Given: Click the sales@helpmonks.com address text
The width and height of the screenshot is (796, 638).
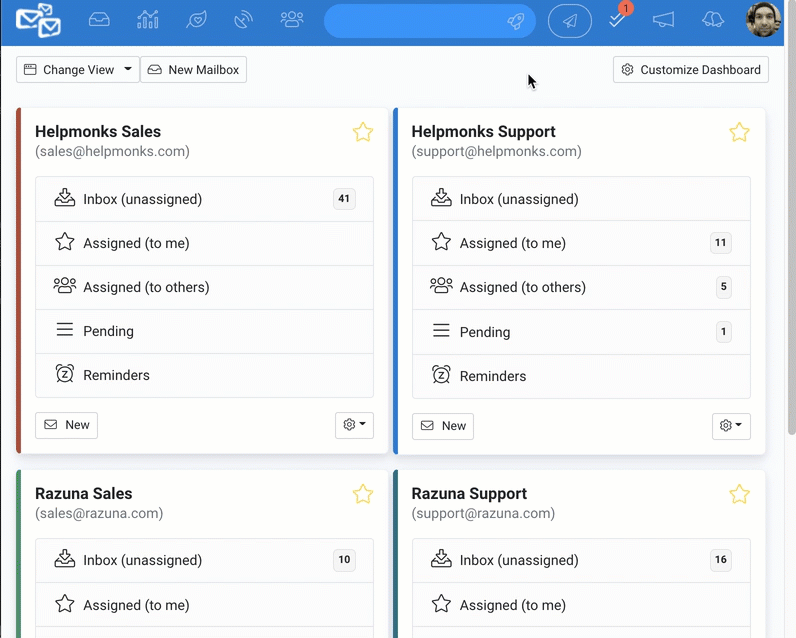Looking at the screenshot, I should 112,151.
